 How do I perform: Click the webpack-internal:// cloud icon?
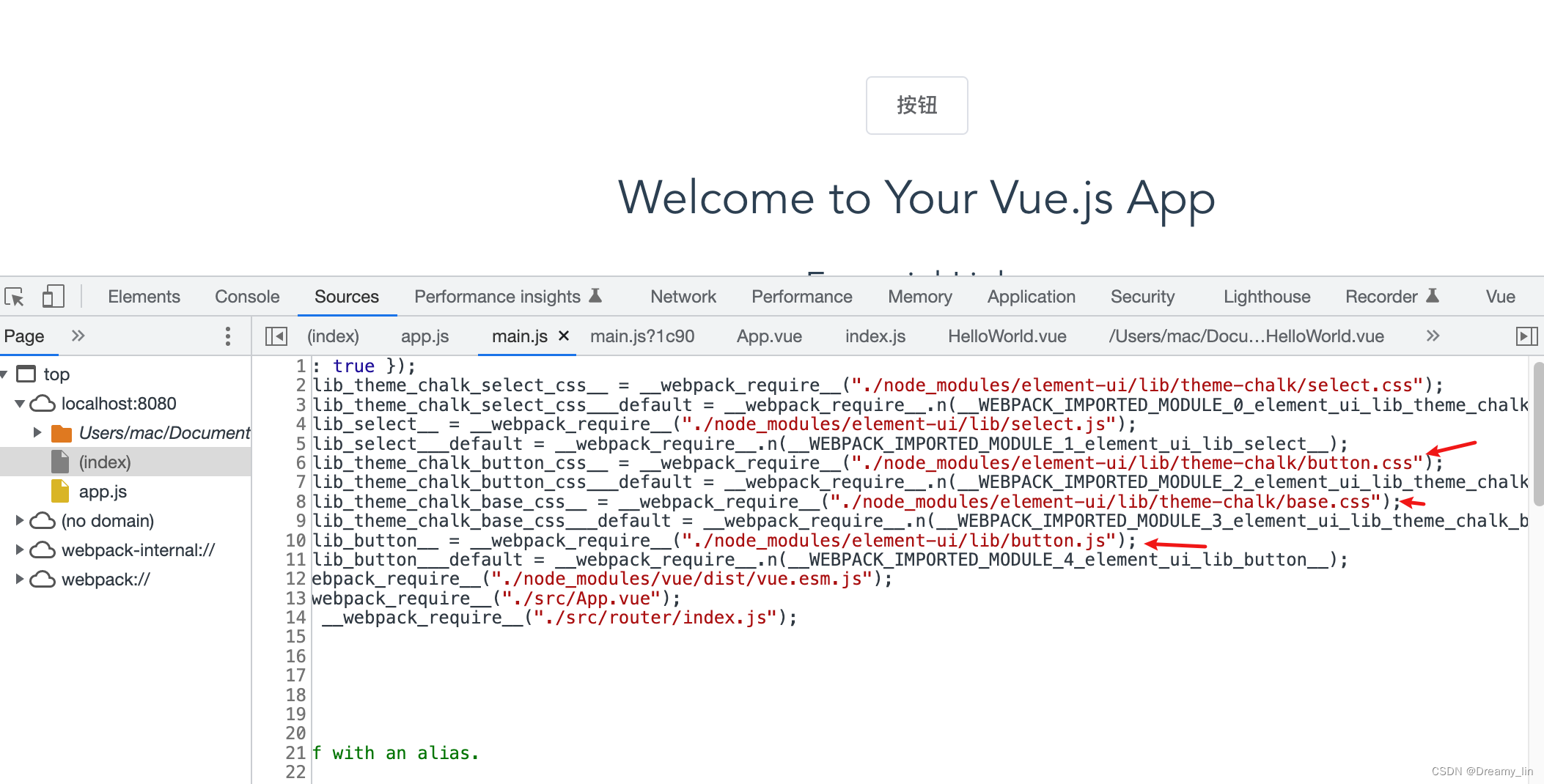43,550
